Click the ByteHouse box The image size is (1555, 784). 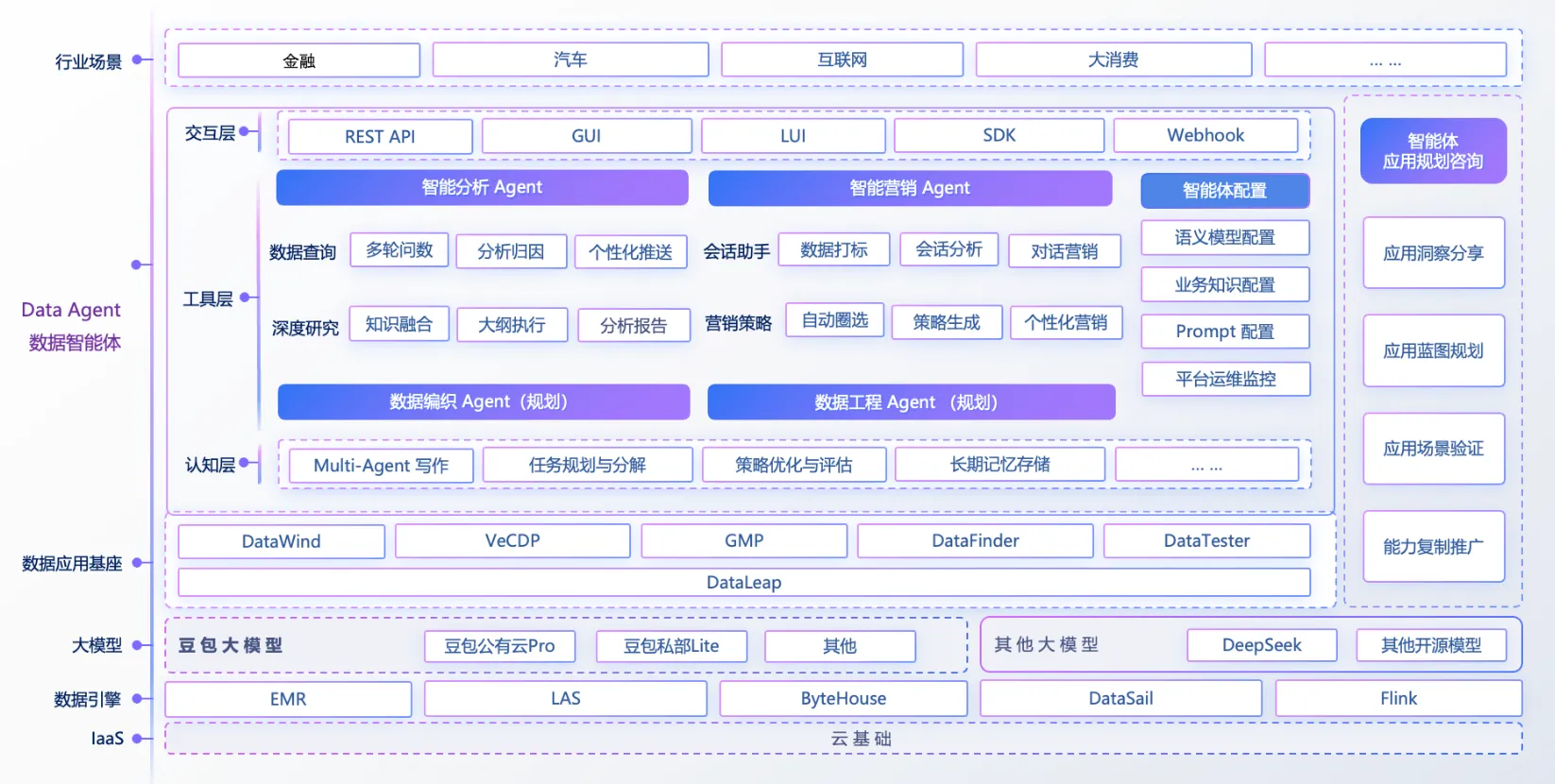click(x=844, y=698)
